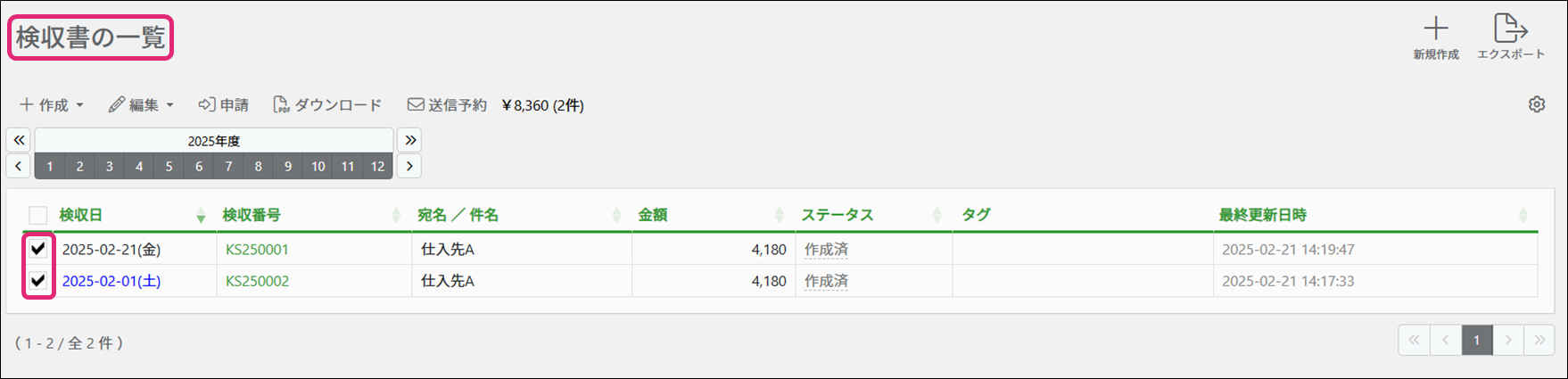Click the 作成済 status of KS250002
The height and width of the screenshot is (379, 1568).
pyautogui.click(x=826, y=281)
